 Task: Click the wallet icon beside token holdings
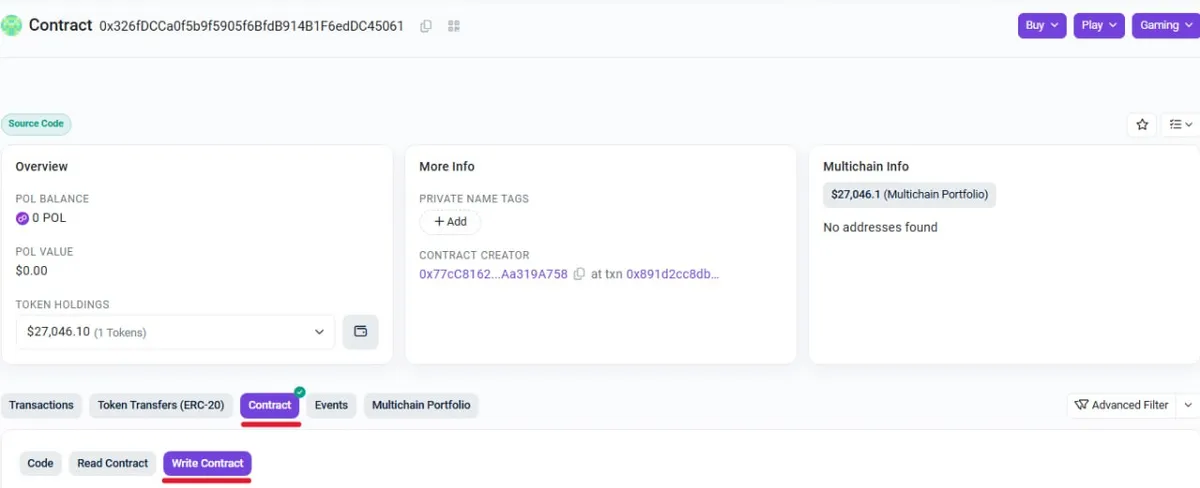coord(360,332)
